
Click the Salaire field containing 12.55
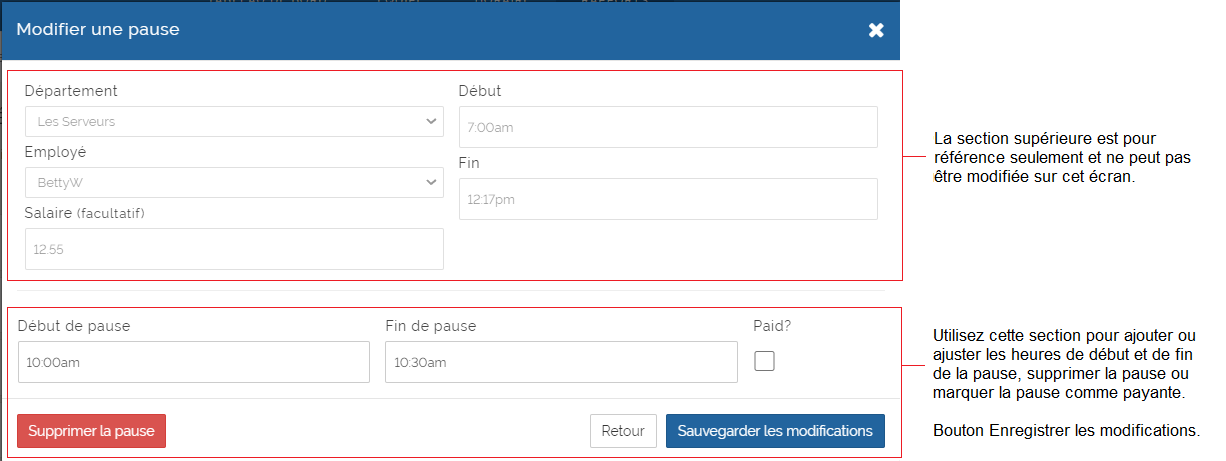pyautogui.click(x=234, y=249)
